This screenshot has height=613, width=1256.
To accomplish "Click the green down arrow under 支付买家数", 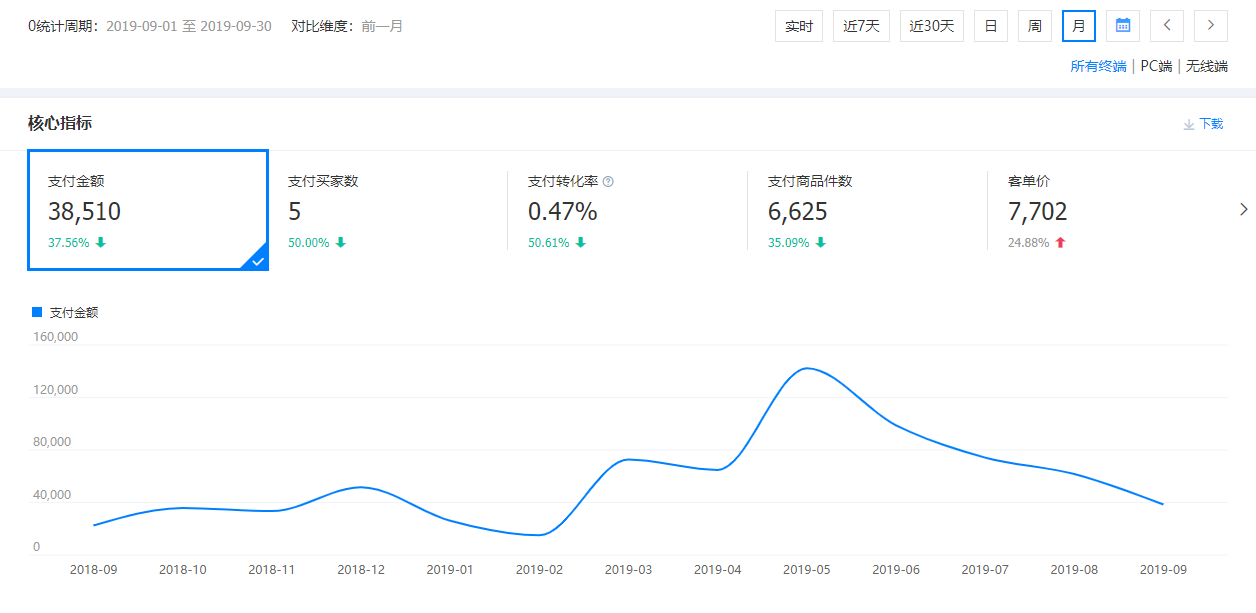I will coord(341,242).
